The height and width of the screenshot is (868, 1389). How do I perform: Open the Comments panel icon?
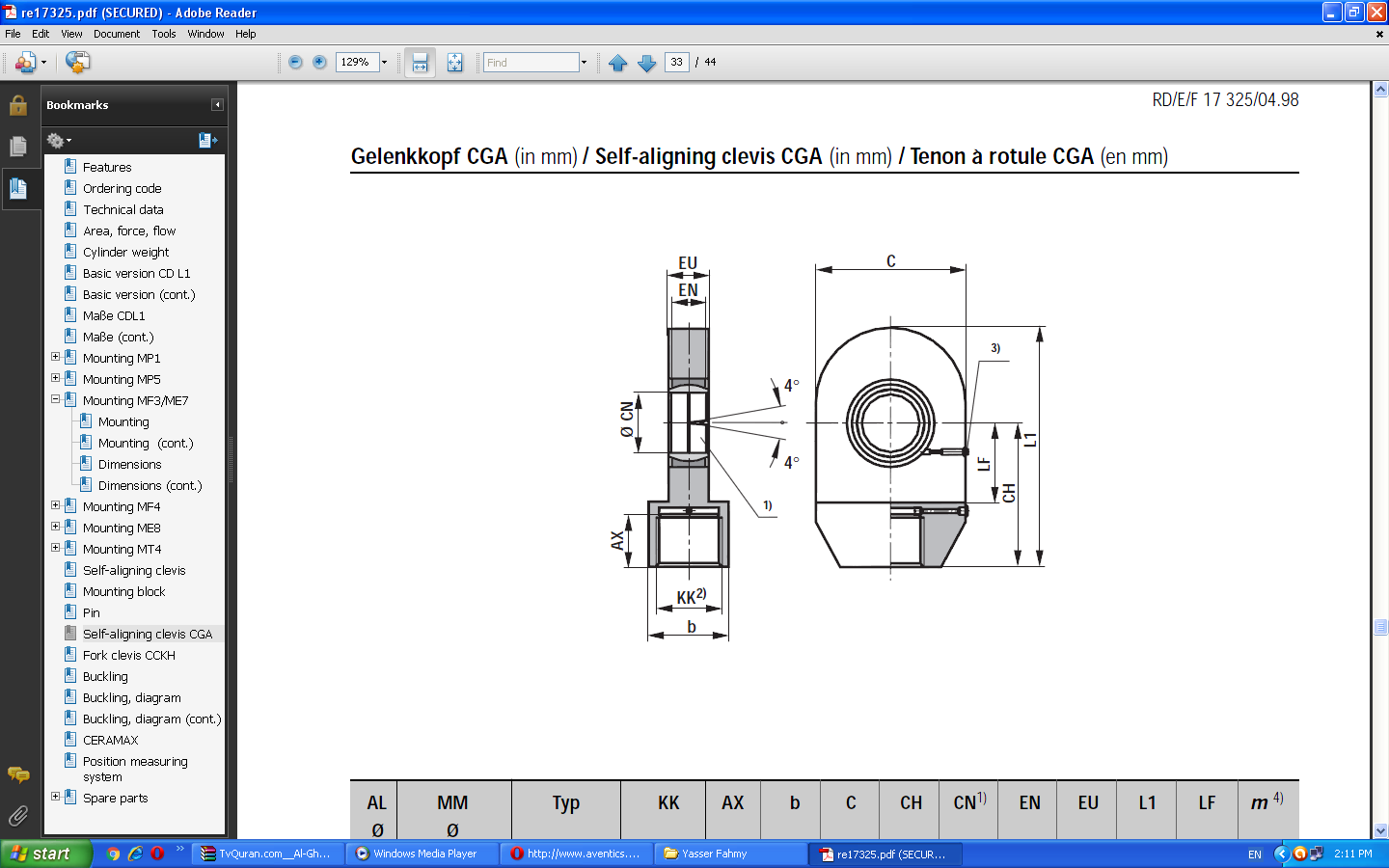coord(18,774)
